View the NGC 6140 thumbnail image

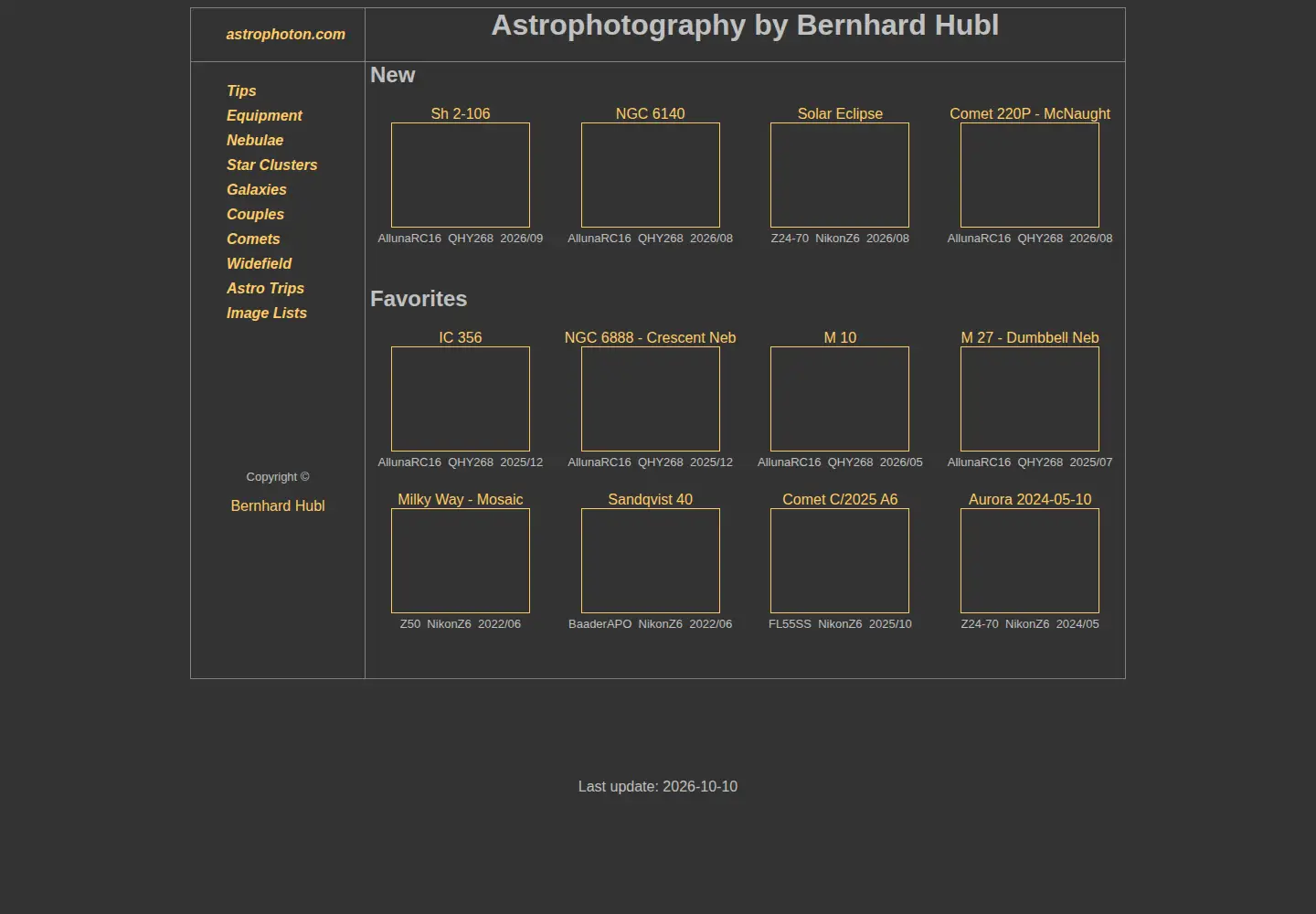(x=651, y=175)
